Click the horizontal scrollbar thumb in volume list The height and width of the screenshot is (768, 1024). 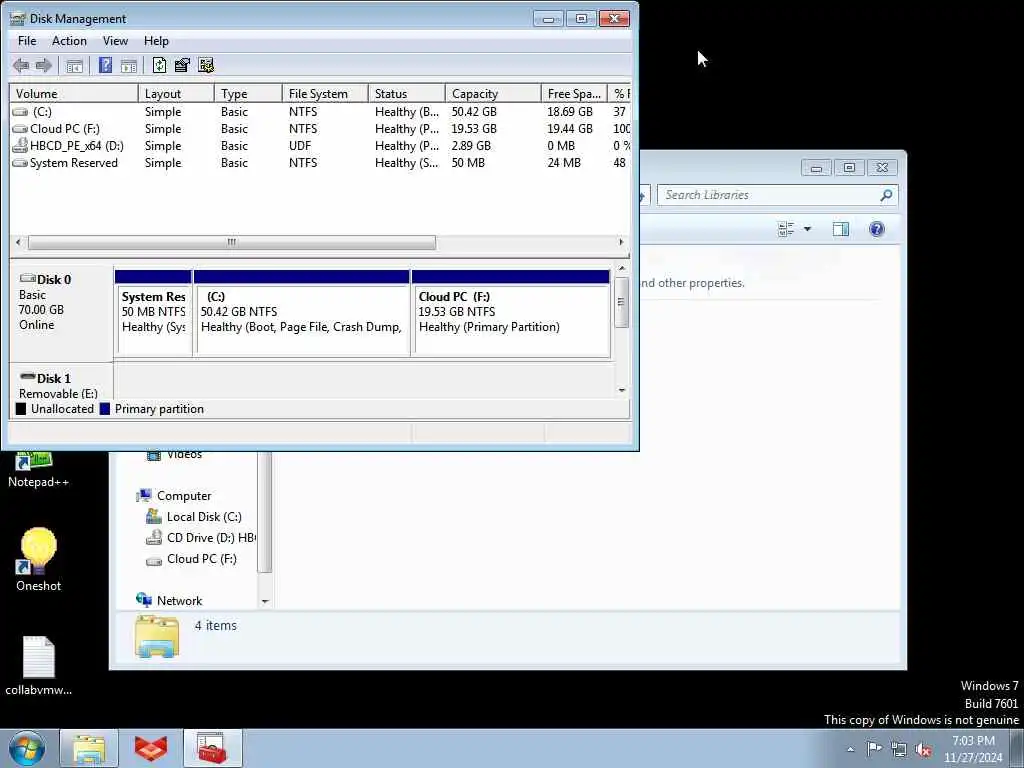pyautogui.click(x=232, y=242)
